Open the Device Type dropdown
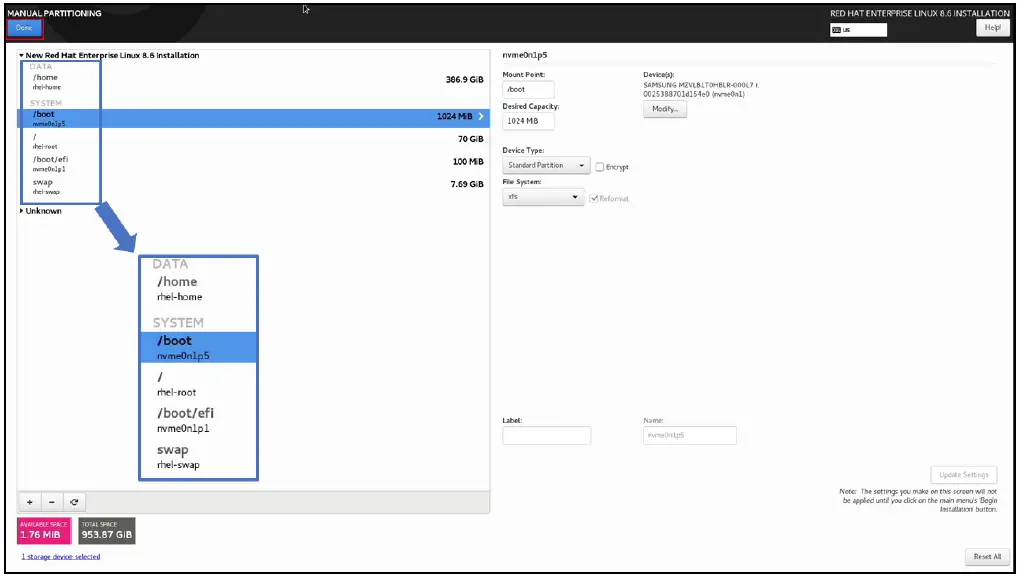This screenshot has height=581, width=1018. [x=546, y=166]
